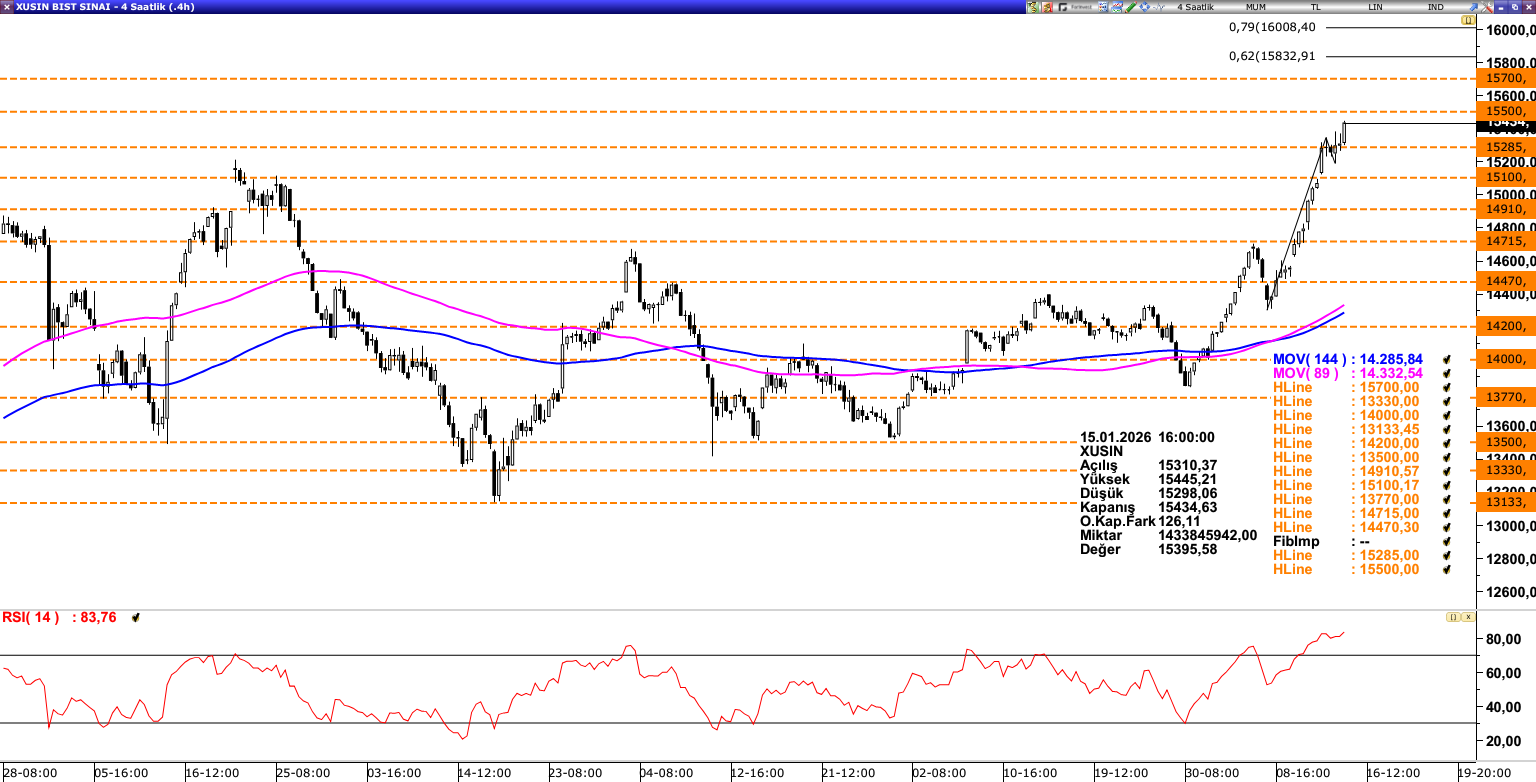The image size is (1536, 782).
Task: Toggle the MOV(144) indicator checkmark
Action: click(x=1445, y=359)
